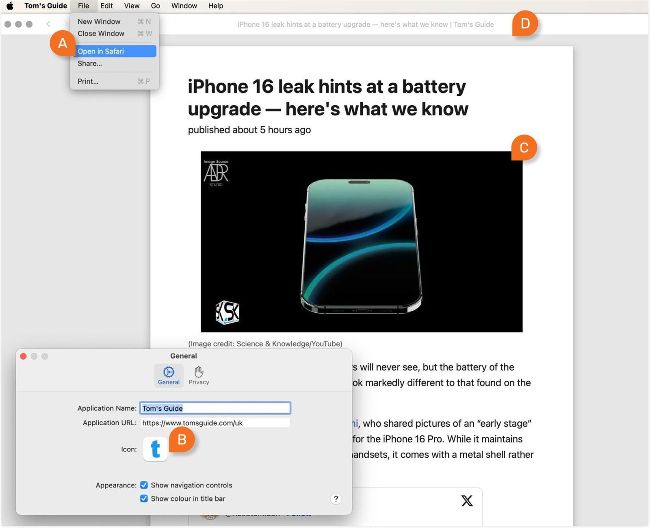650x528 pixels.
Task: Select Print… in the File menu
Action: tap(88, 81)
